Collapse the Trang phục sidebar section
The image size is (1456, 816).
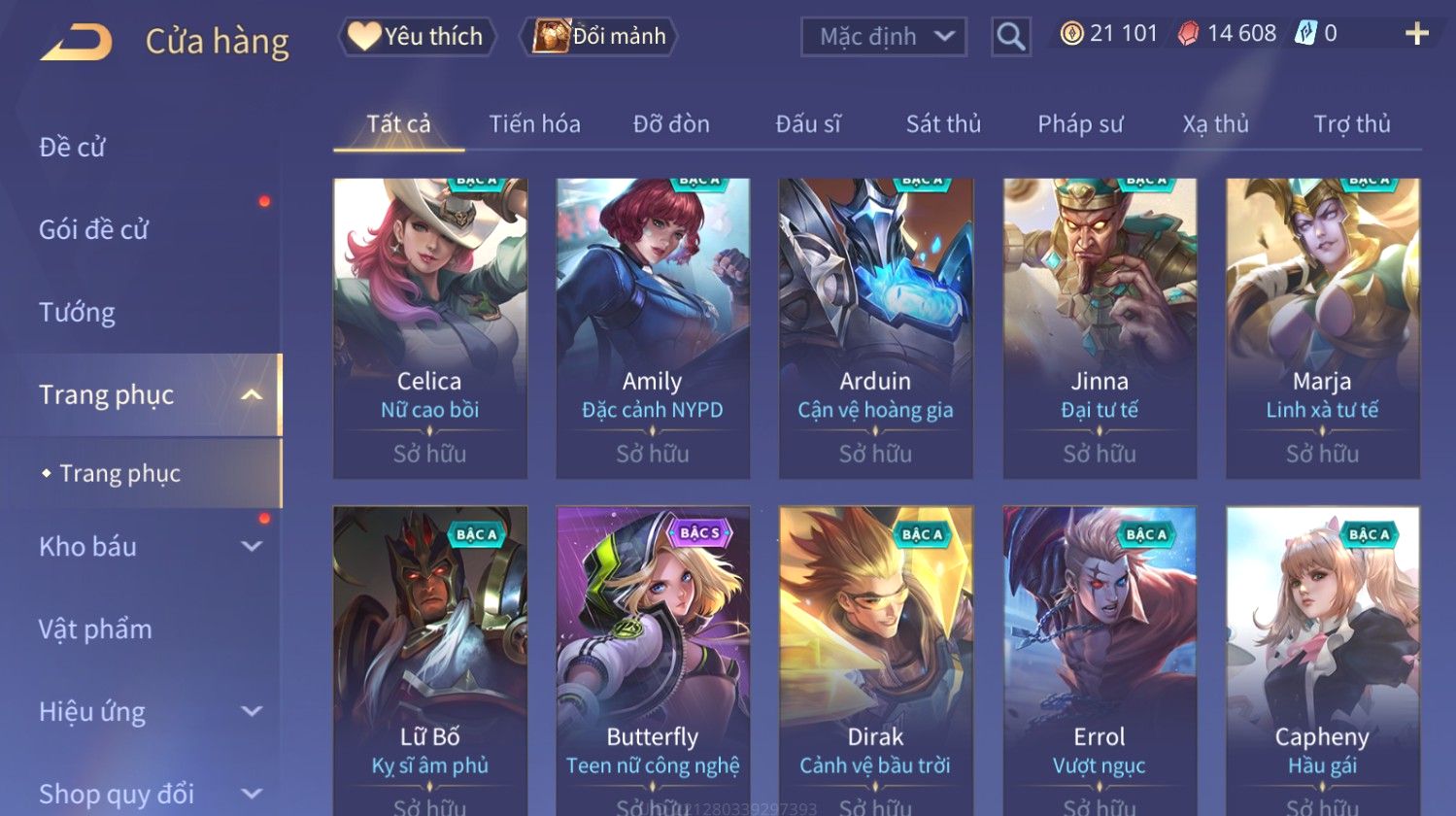[x=252, y=394]
